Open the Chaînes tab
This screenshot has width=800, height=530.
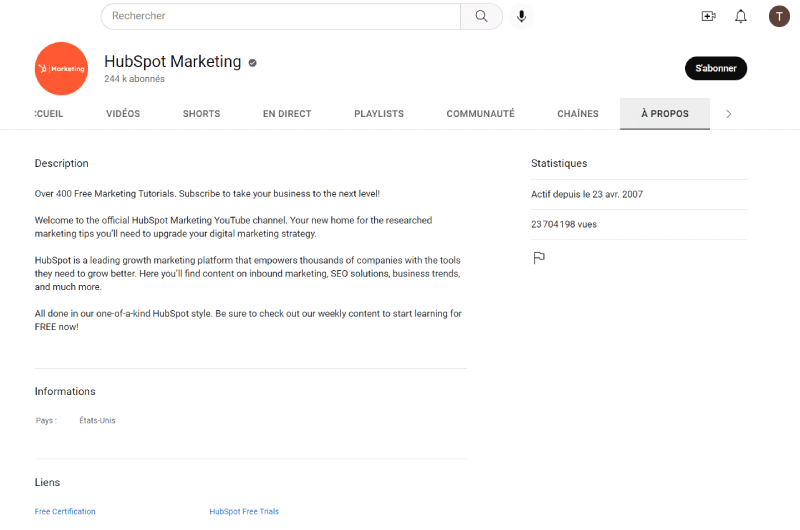tap(578, 114)
